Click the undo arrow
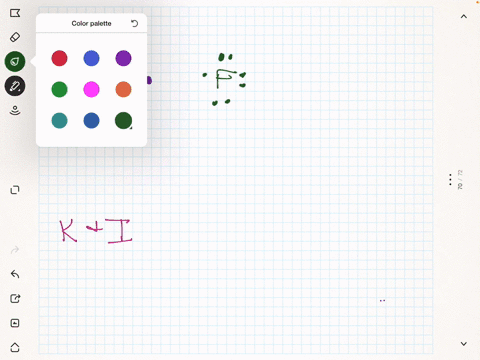The width and height of the screenshot is (480, 360). pyautogui.click(x=15, y=274)
